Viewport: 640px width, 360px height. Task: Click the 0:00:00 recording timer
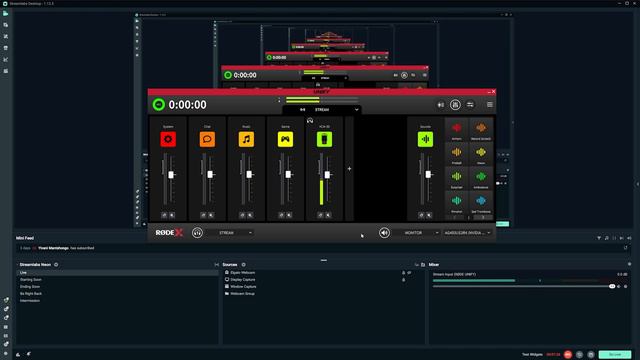[187, 105]
